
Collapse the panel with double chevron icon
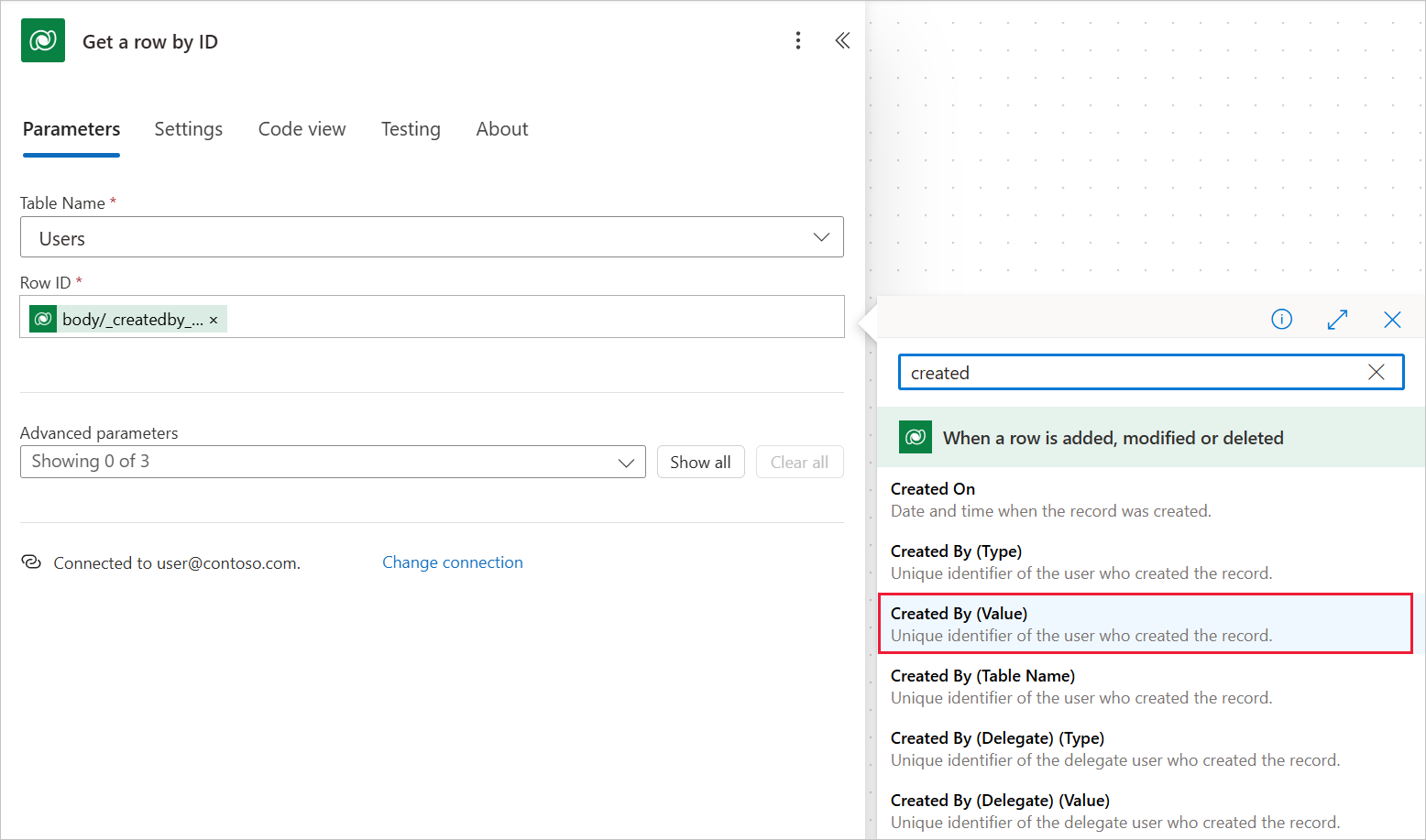[842, 40]
